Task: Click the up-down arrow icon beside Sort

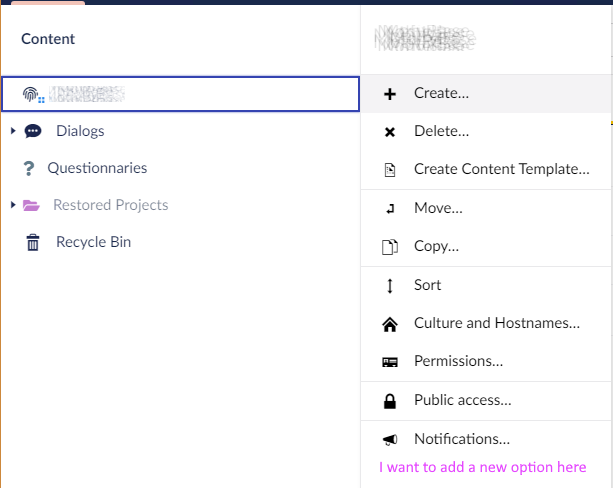Action: [390, 285]
